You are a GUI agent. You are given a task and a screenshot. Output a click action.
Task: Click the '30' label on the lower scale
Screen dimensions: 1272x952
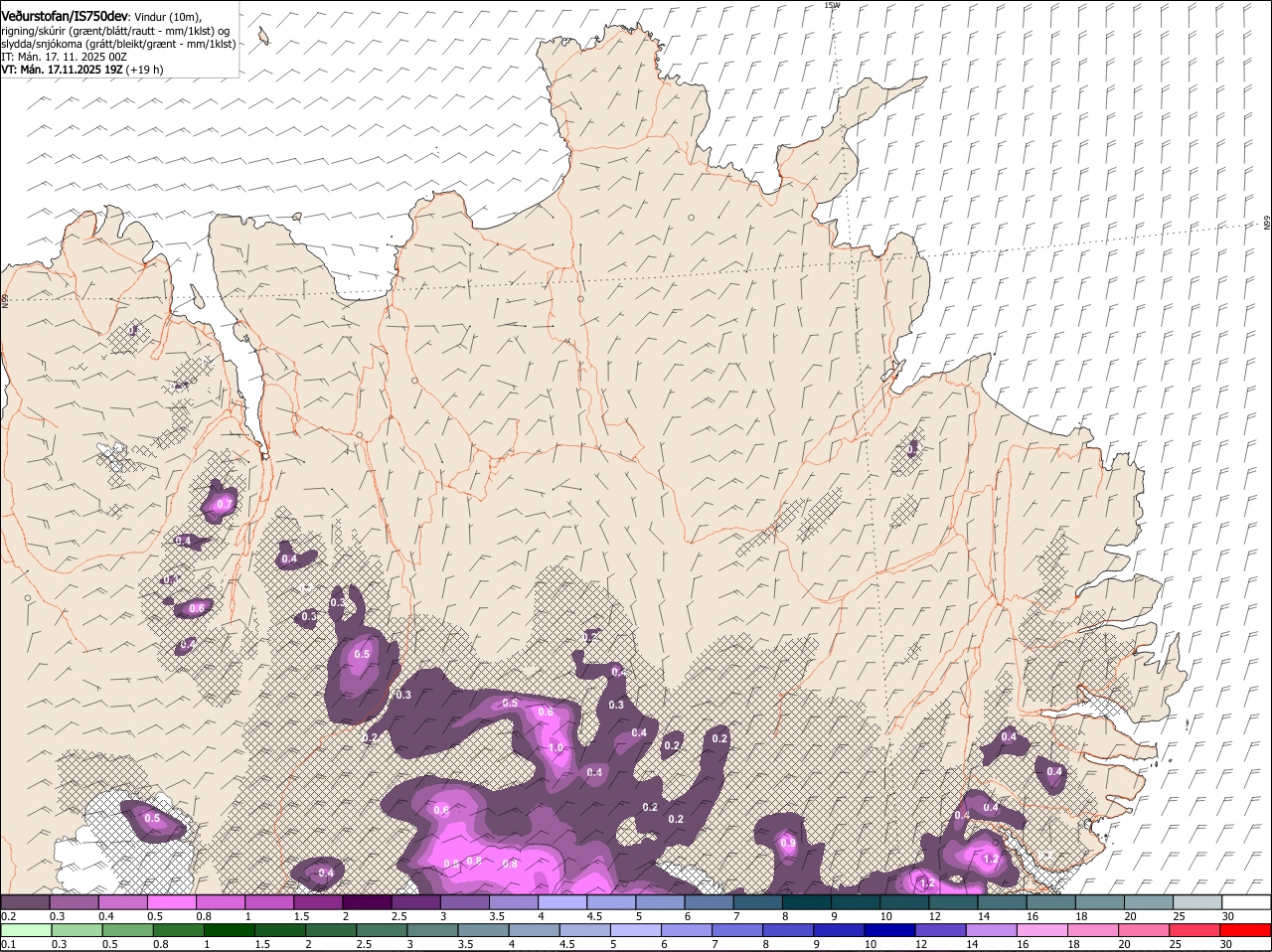[x=1225, y=944]
